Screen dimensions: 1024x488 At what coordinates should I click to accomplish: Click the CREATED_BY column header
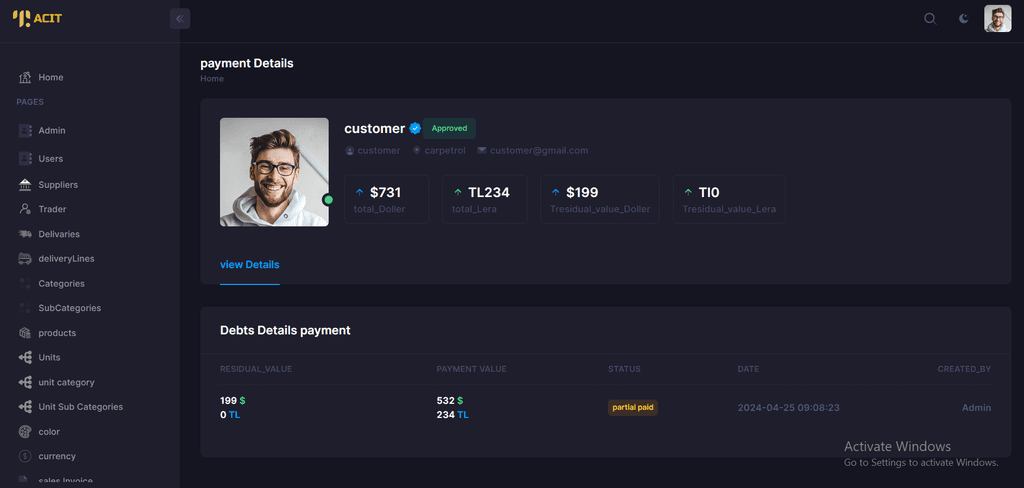[x=965, y=369]
